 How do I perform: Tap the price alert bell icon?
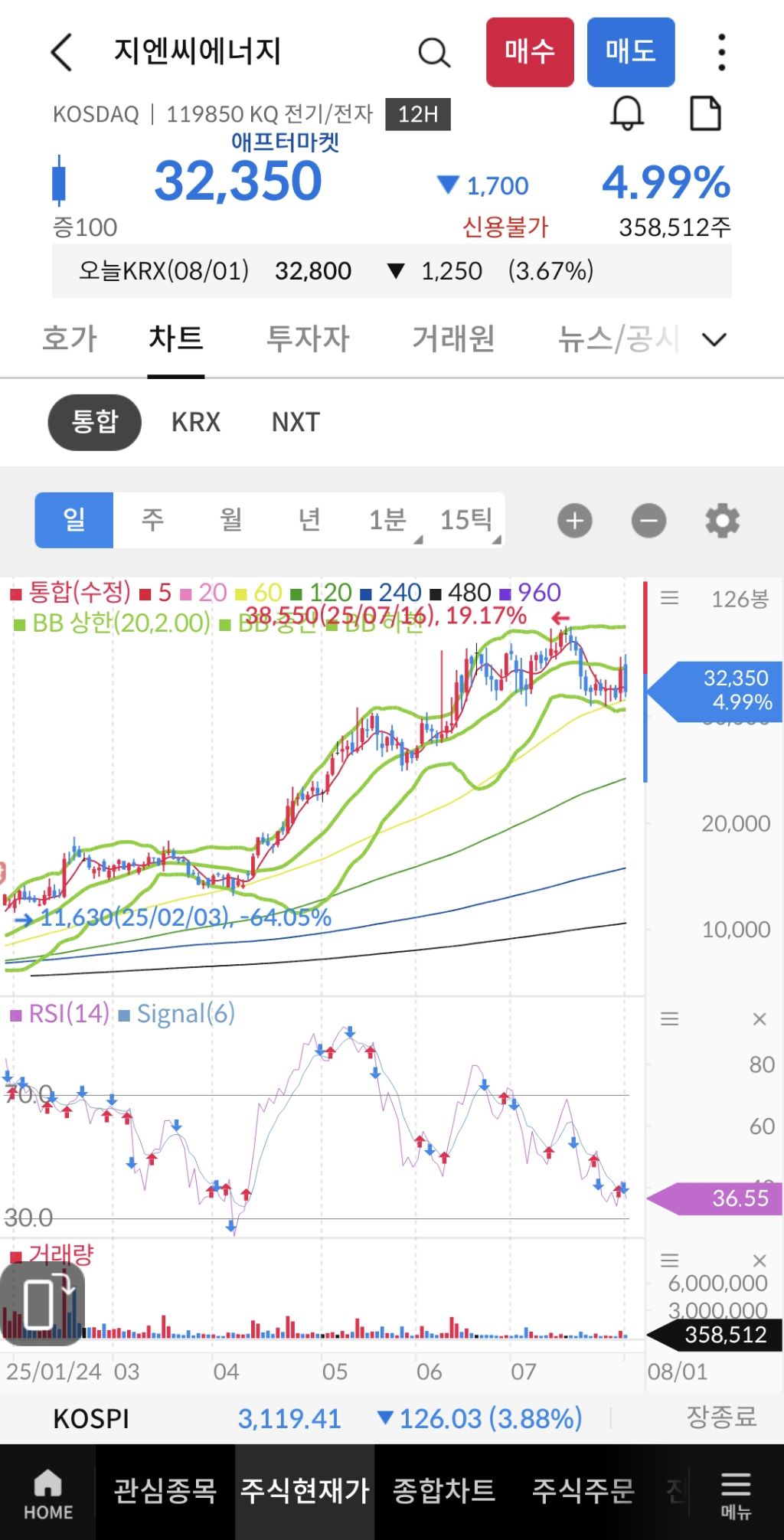(627, 114)
